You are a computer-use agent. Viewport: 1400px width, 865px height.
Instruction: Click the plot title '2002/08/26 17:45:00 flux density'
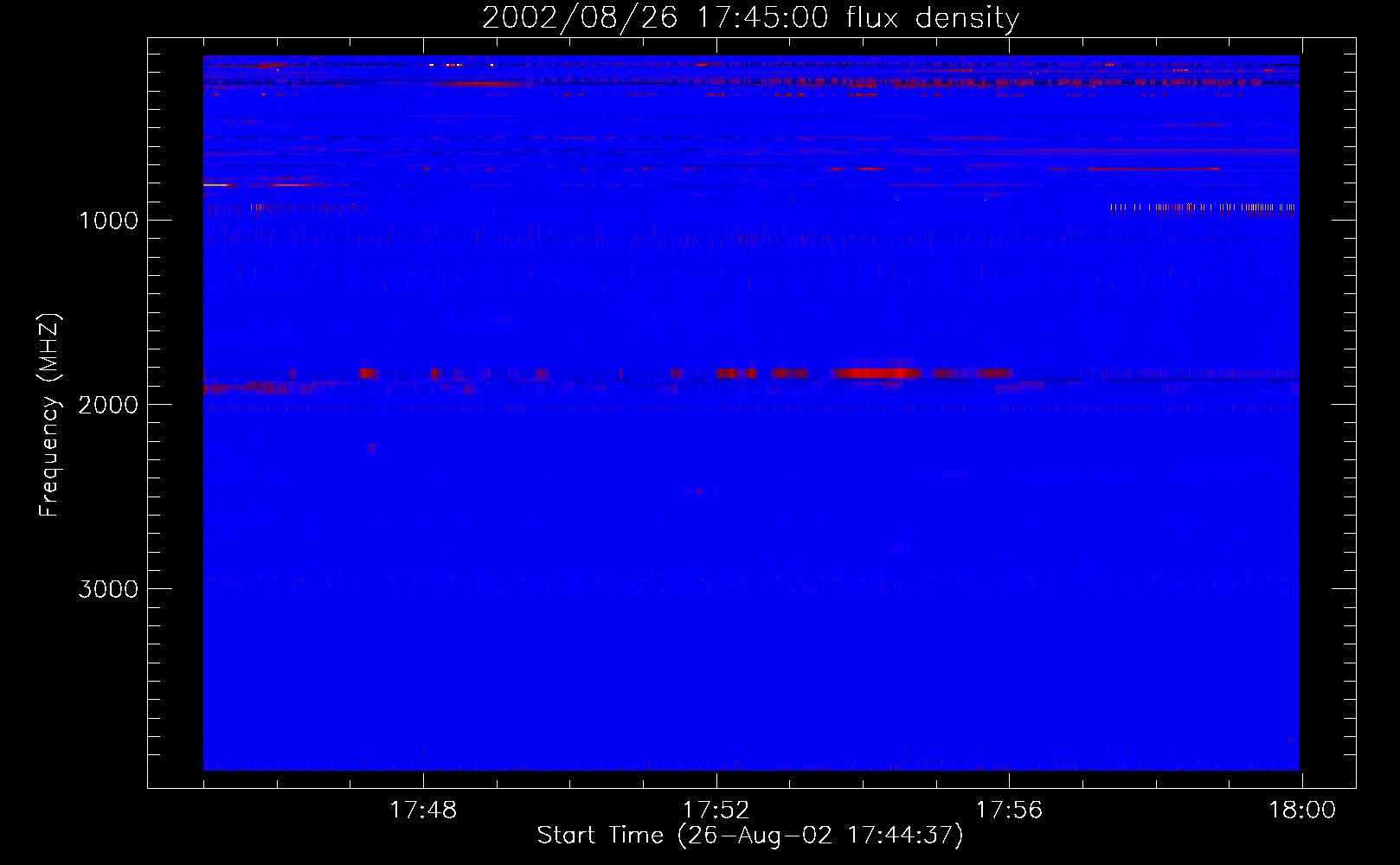[x=750, y=17]
